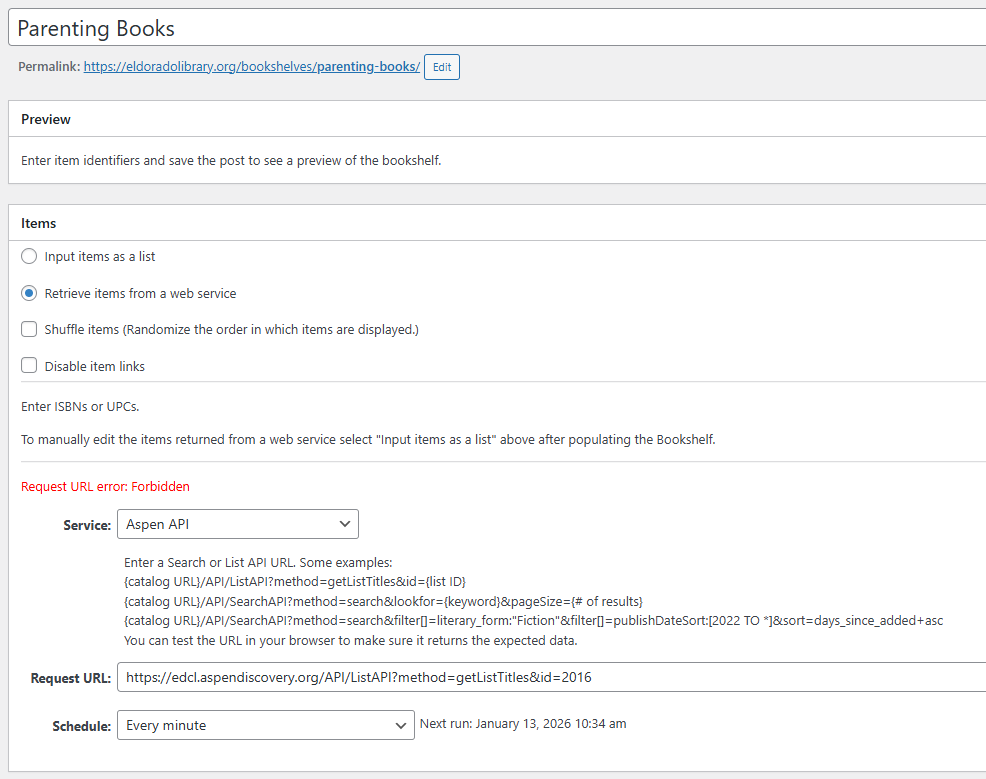Click the example getListTitles URL line

(295, 581)
